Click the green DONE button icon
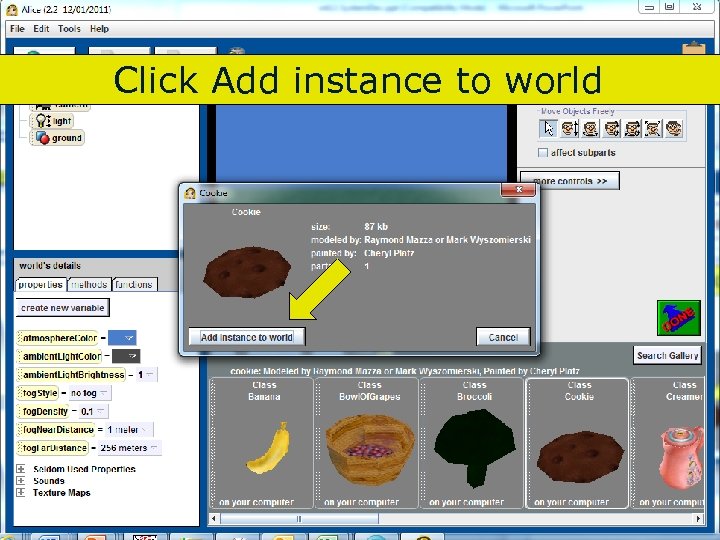 coord(679,318)
